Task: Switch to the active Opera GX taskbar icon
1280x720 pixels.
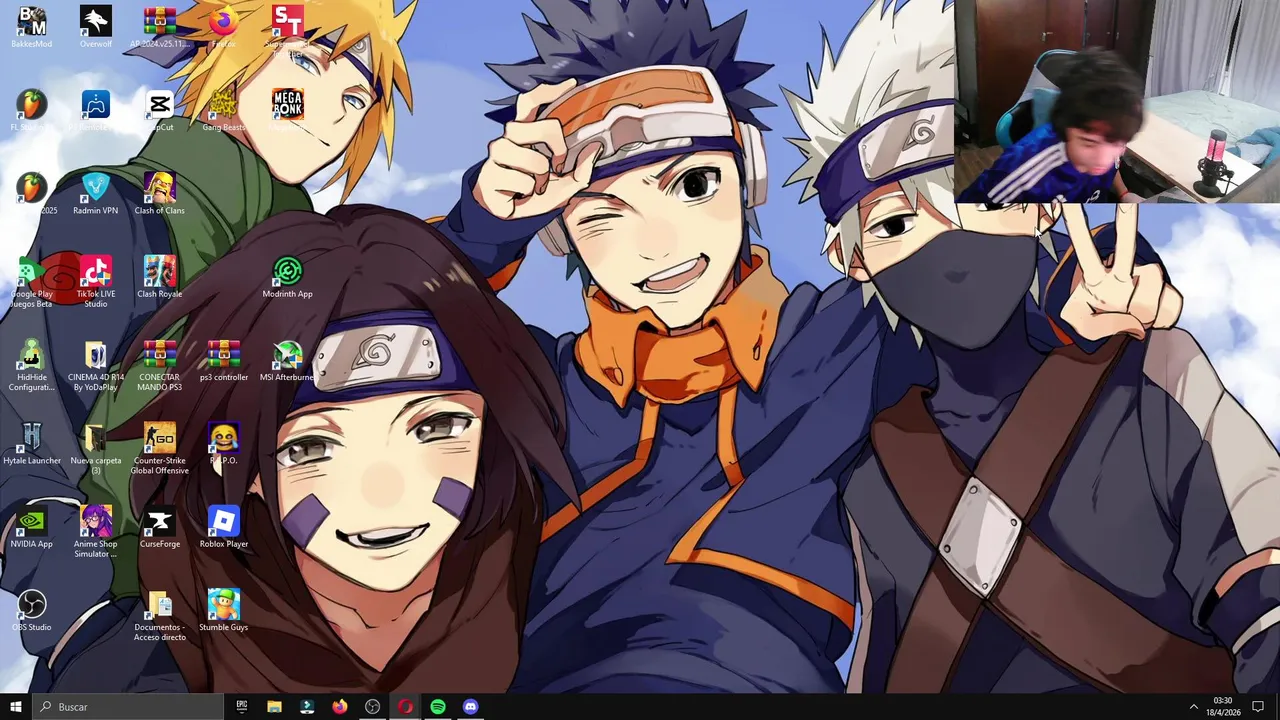Action: coord(405,706)
